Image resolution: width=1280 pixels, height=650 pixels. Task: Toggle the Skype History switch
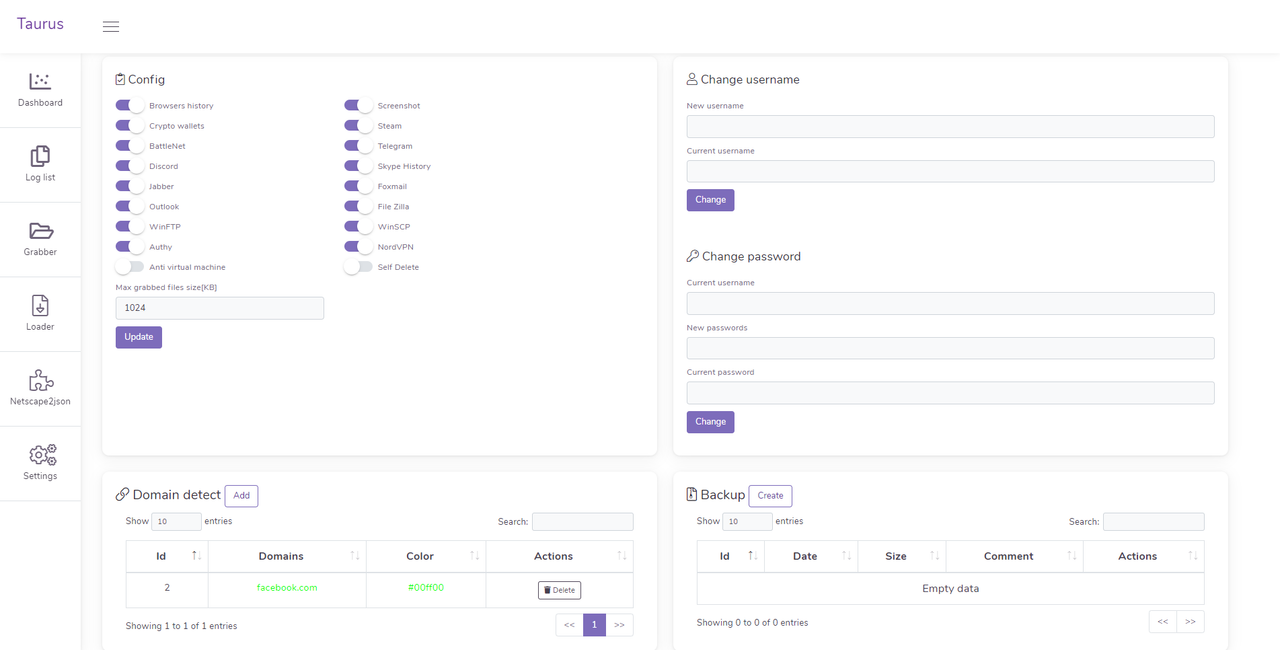(358, 166)
